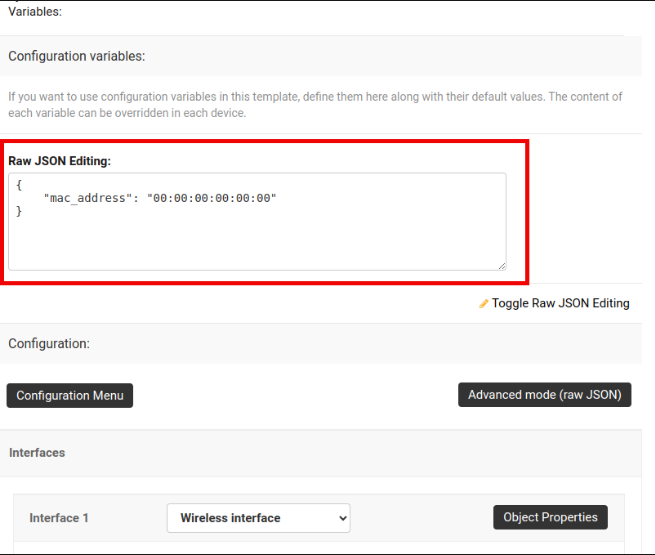Collapse the Interfaces section header
The height and width of the screenshot is (555, 655).
coord(37,453)
